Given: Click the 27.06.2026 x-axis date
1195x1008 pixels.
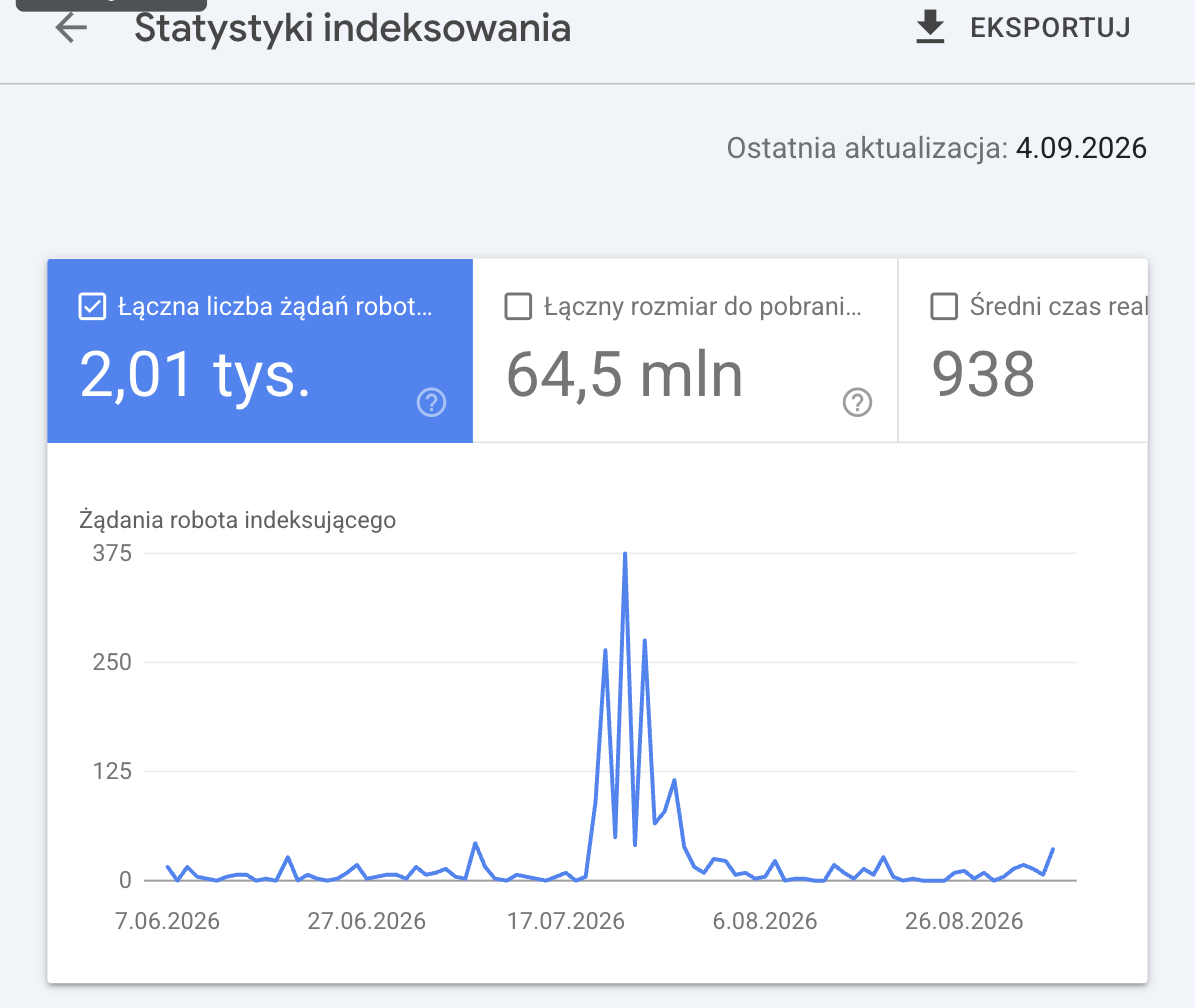Looking at the screenshot, I should click(367, 921).
